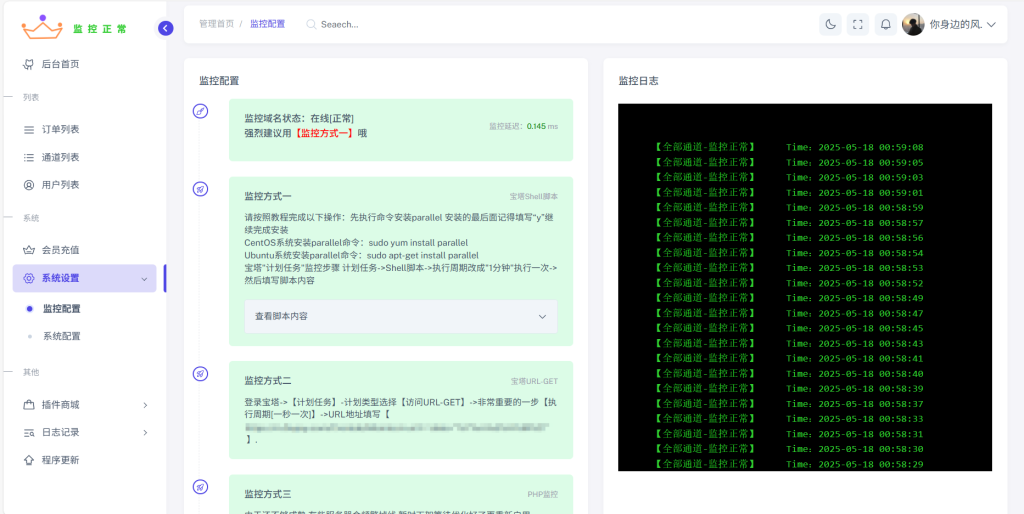Collapse the 系统设置 menu chevron

click(x=144, y=279)
